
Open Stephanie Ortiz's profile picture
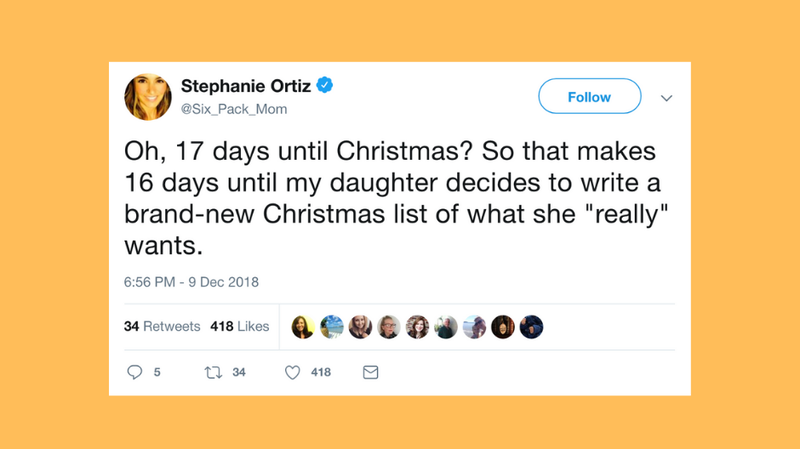pyautogui.click(x=148, y=97)
